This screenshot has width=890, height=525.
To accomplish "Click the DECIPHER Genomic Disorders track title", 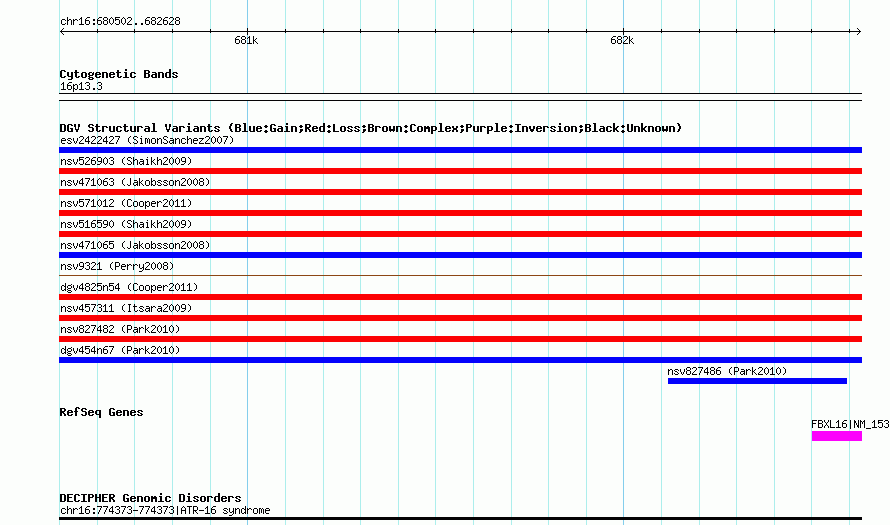I will 150,498.
